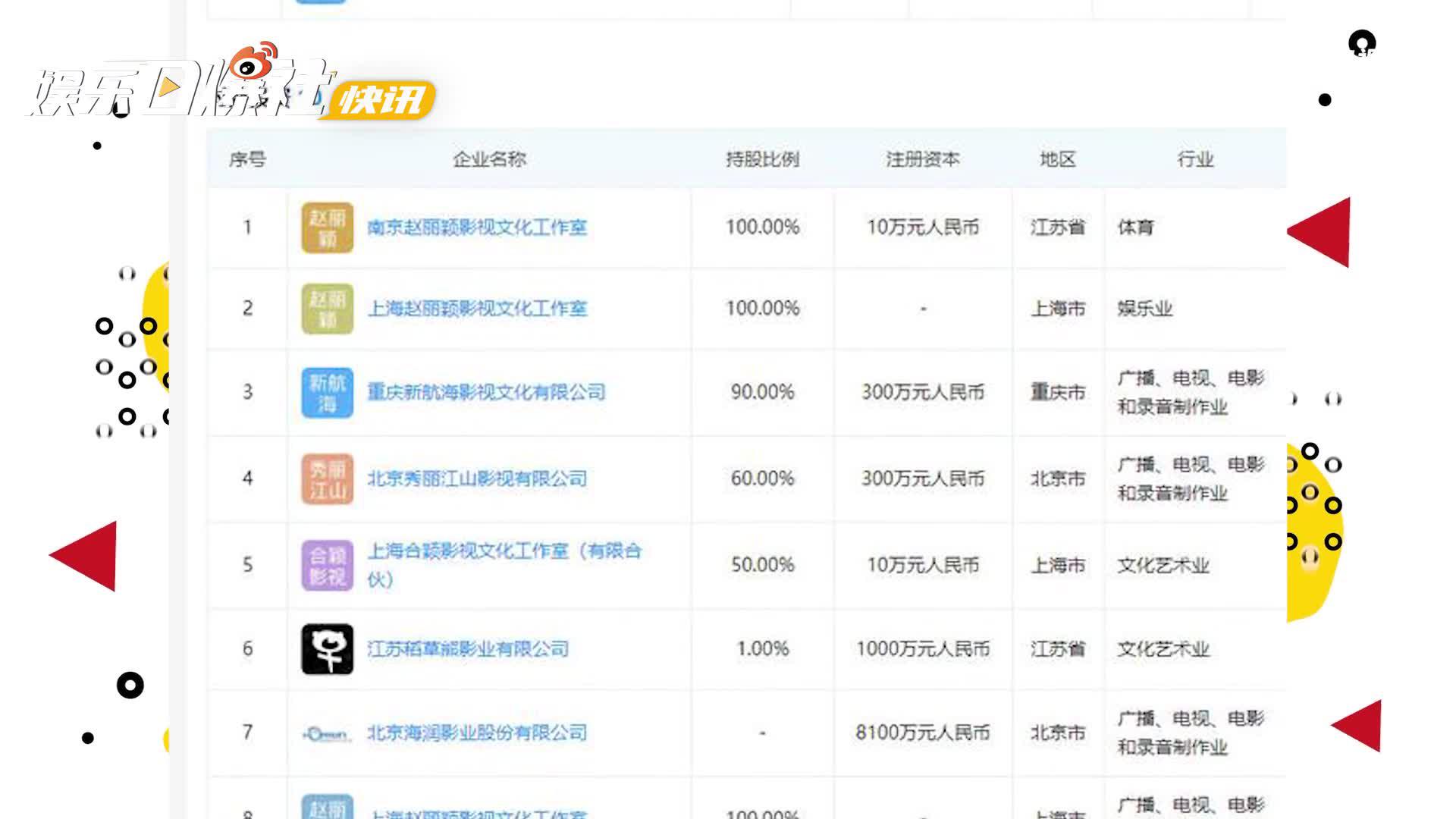Open 南京赵丽颖影视文化工作室 company link

point(477,227)
